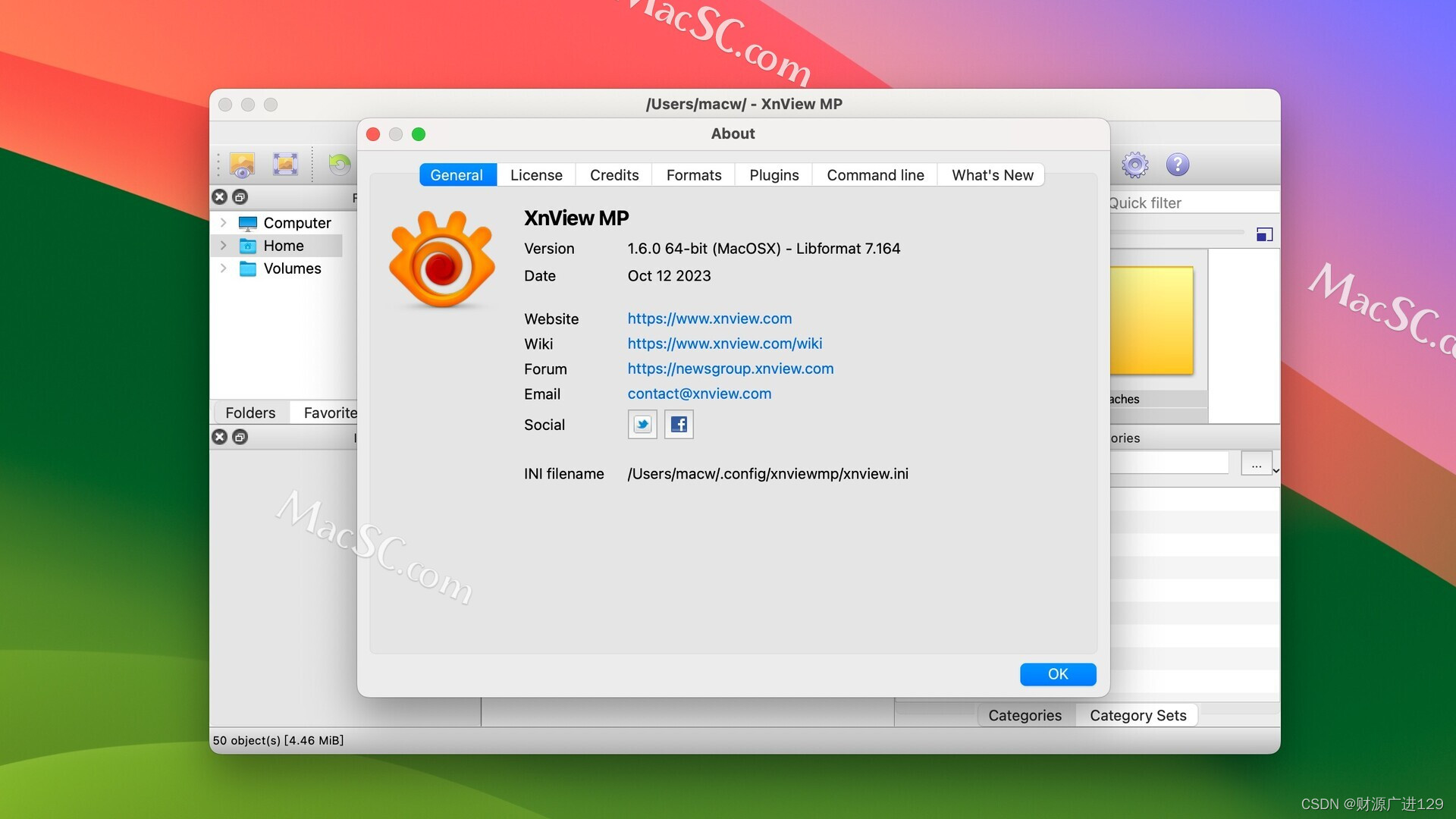The image size is (1456, 819).
Task: Close the folders panel with X icon
Action: (219, 197)
